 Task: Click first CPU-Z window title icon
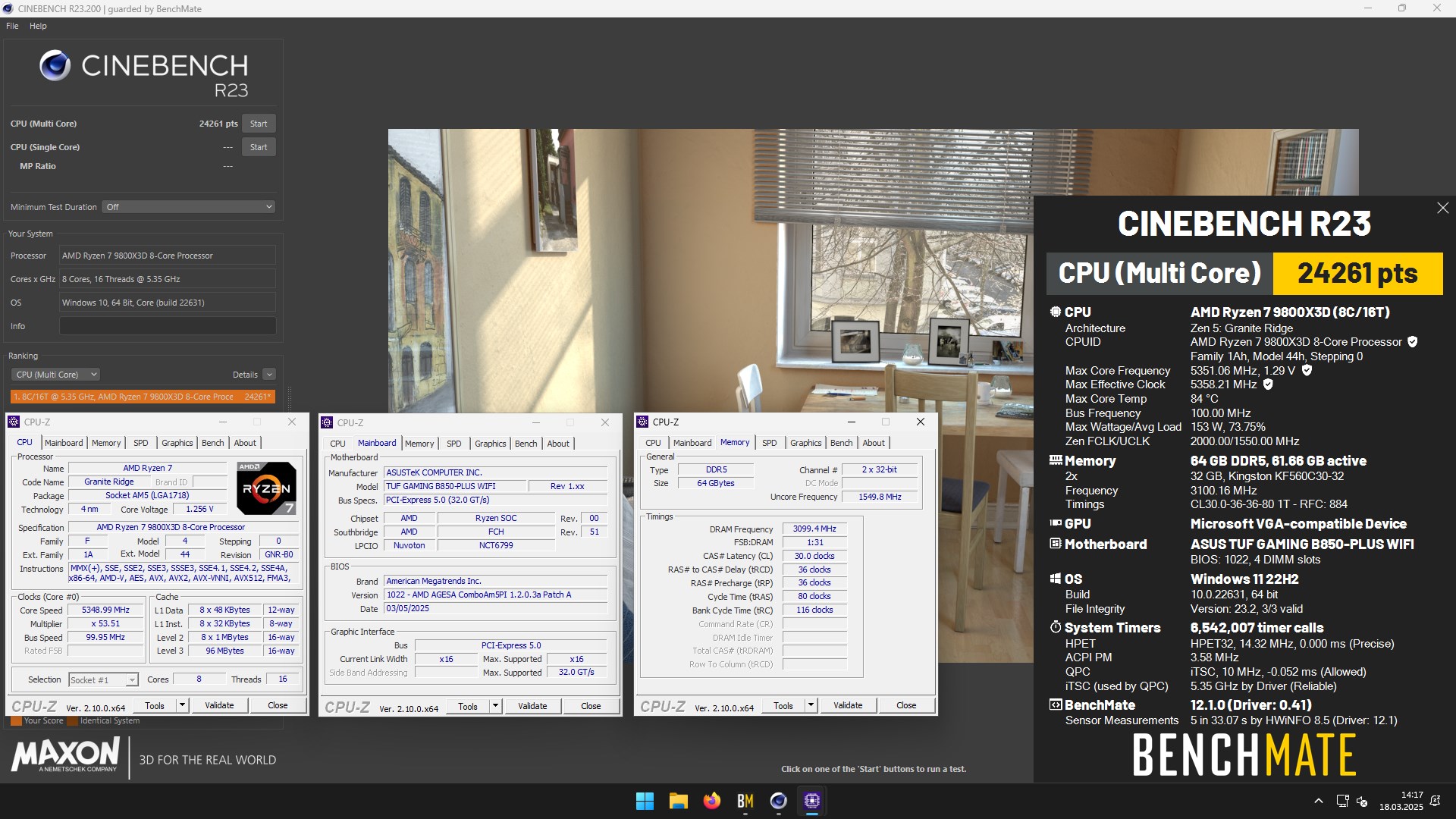point(14,422)
